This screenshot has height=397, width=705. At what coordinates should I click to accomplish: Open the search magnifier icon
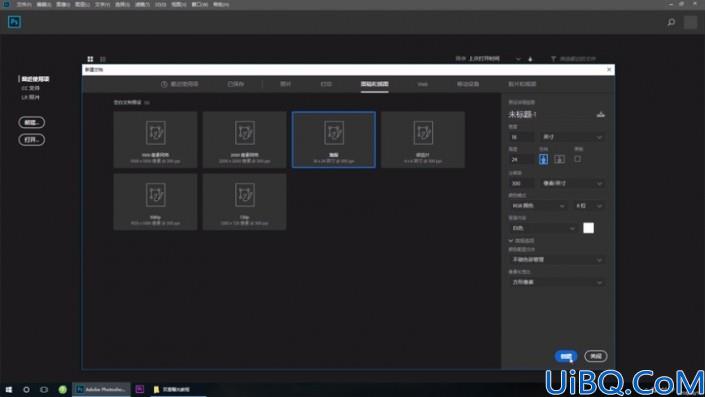[x=671, y=22]
